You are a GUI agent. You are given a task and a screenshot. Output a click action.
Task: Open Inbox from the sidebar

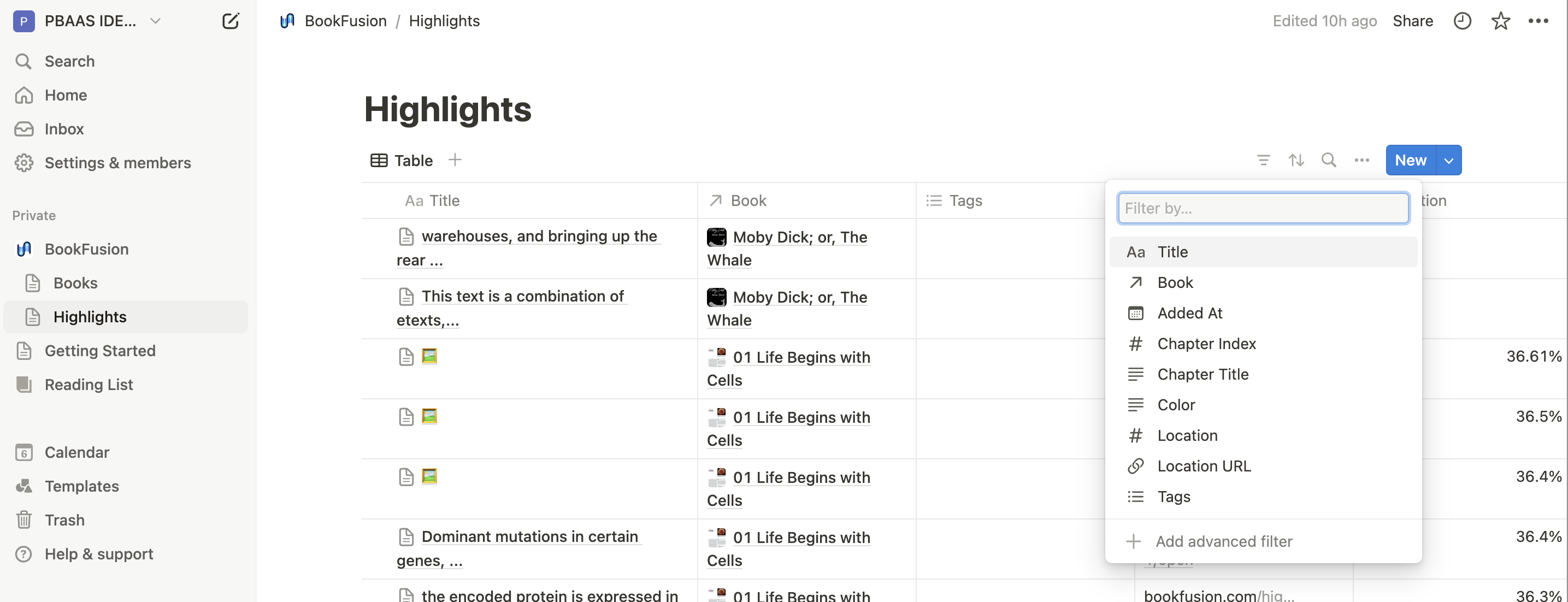point(64,128)
